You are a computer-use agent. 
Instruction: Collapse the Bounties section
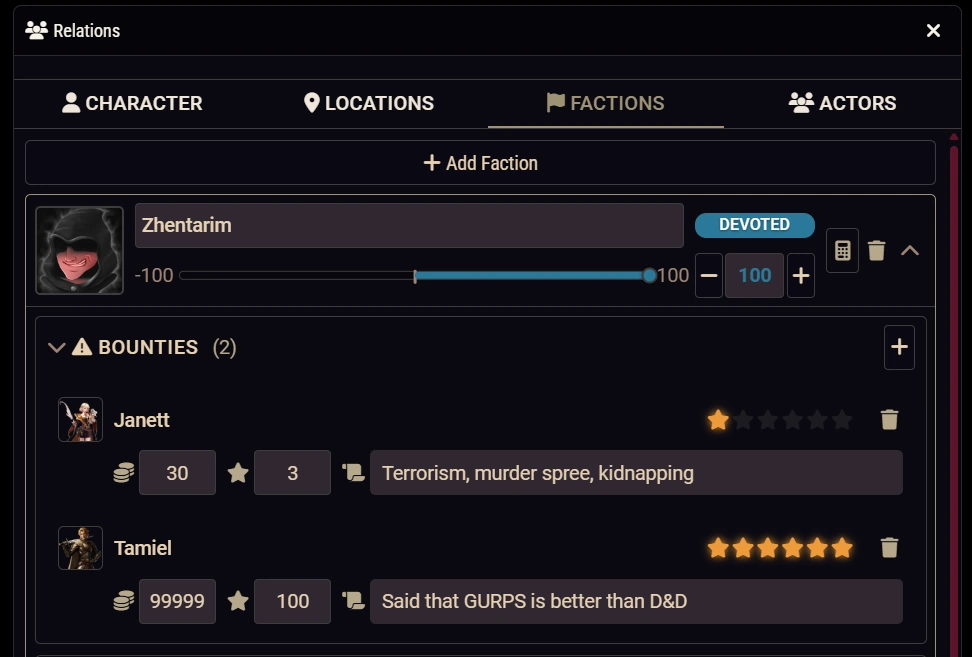coord(57,347)
